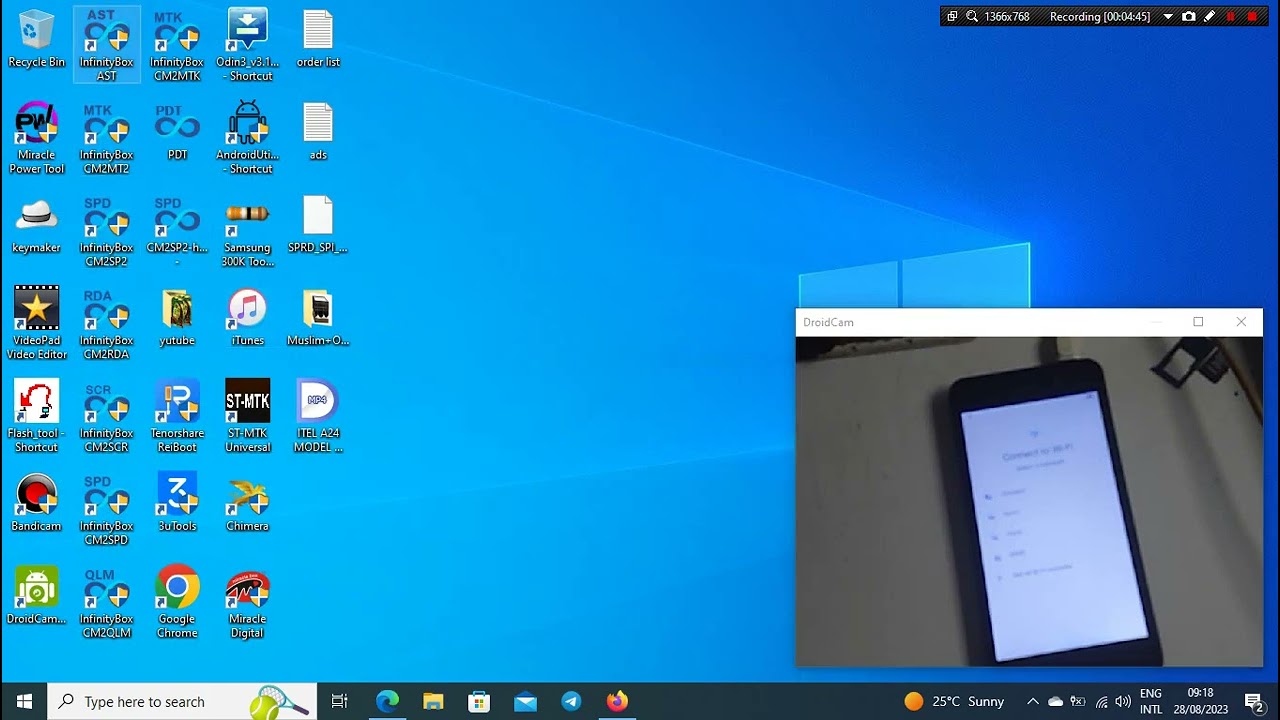
Task: Open the ads text file
Action: [318, 132]
